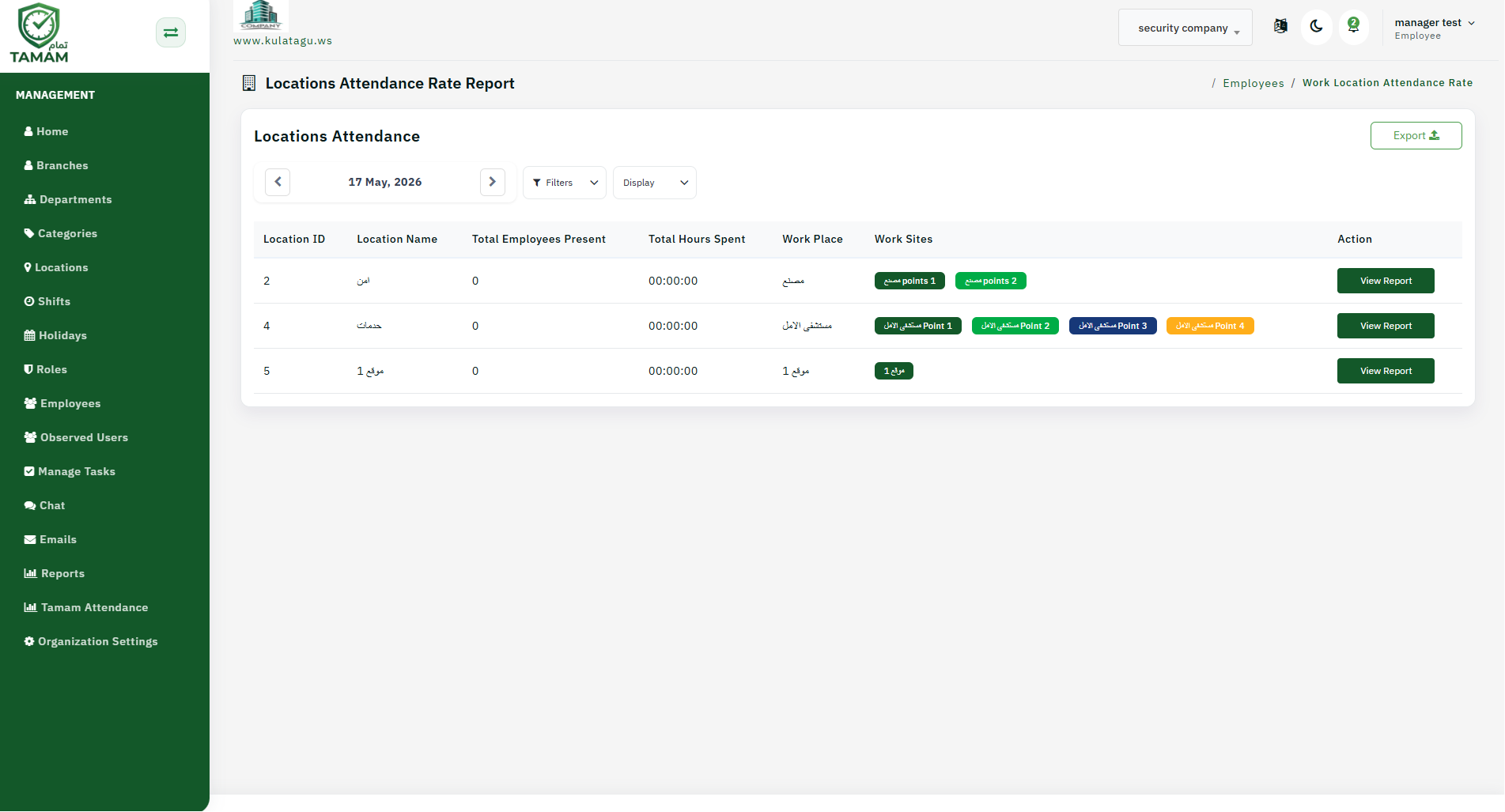Click the dark green Point 1 tag in row 4
1505x812 pixels.
[918, 326]
